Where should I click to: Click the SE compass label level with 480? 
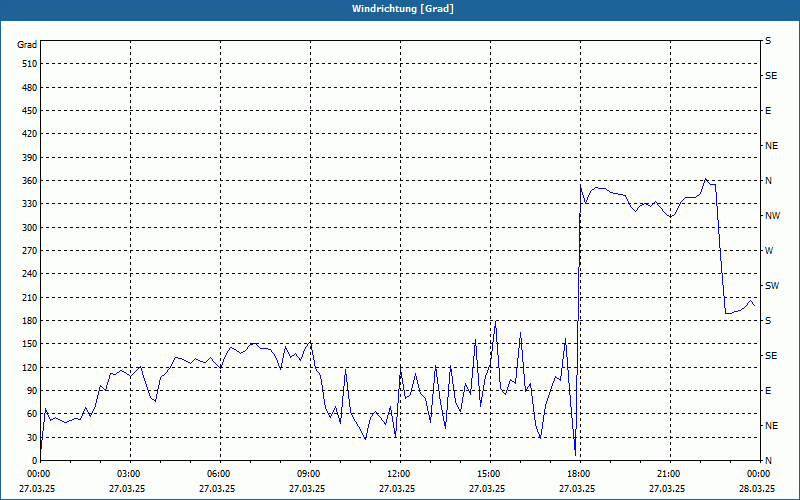click(x=771, y=76)
